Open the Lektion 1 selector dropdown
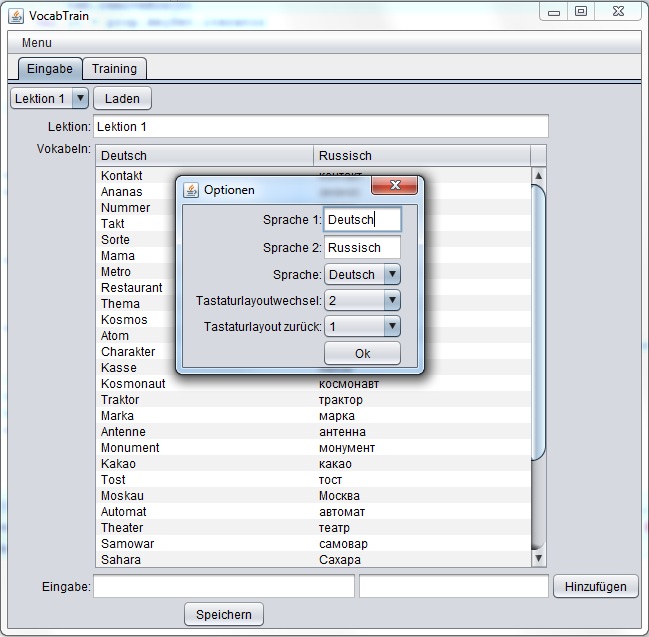This screenshot has height=637, width=649. pyautogui.click(x=80, y=99)
